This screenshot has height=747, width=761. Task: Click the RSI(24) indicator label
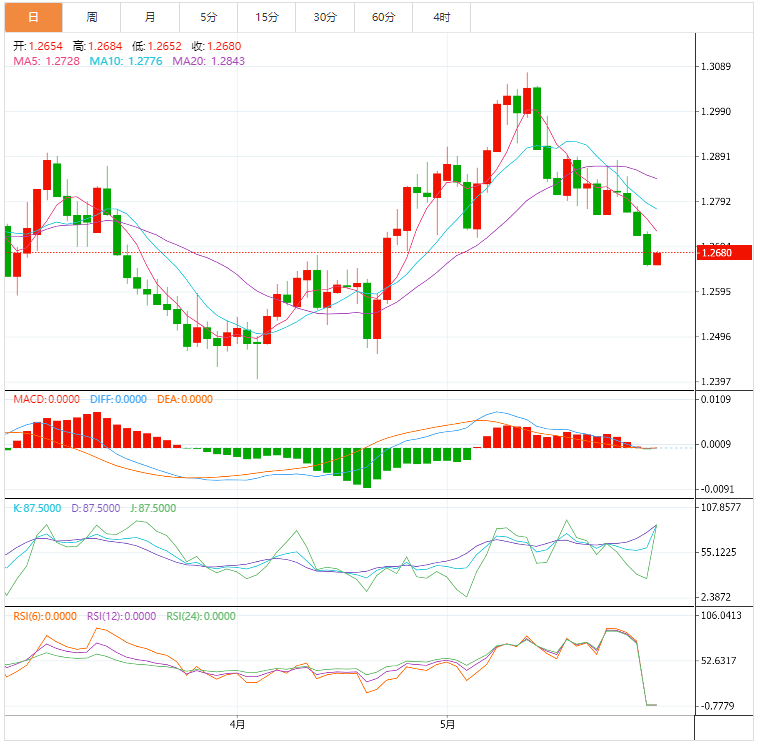pos(201,616)
